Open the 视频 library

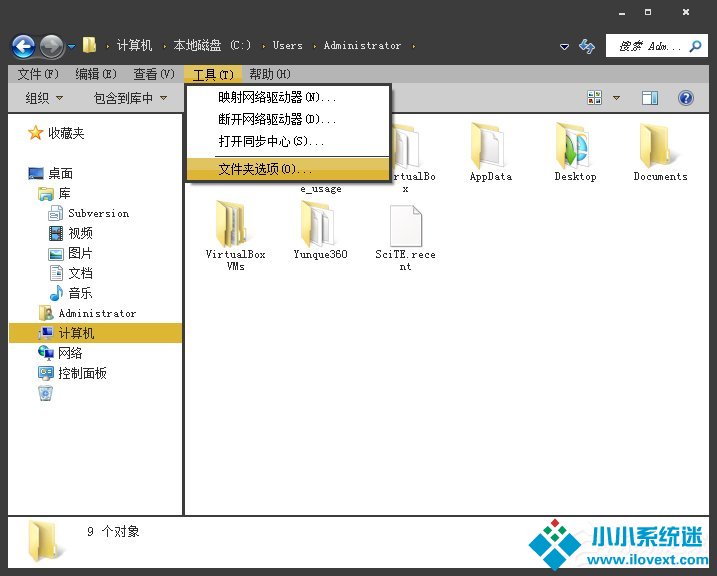click(x=70, y=233)
